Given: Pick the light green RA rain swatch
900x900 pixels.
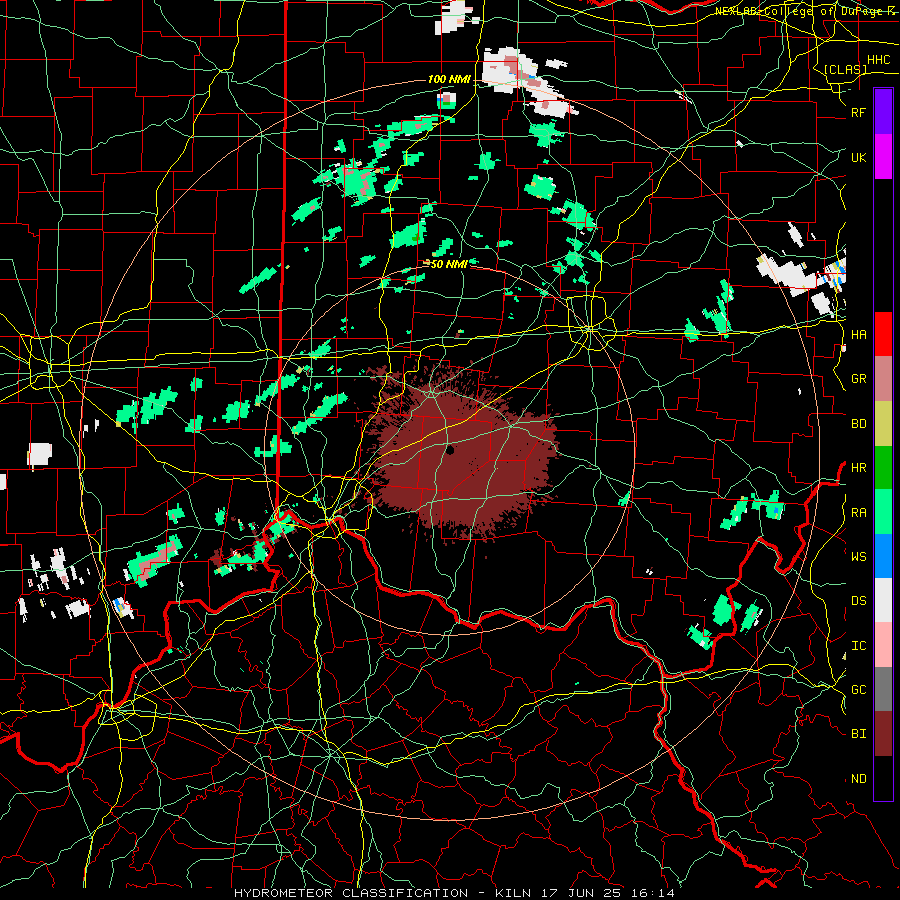Looking at the screenshot, I should click(x=883, y=512).
